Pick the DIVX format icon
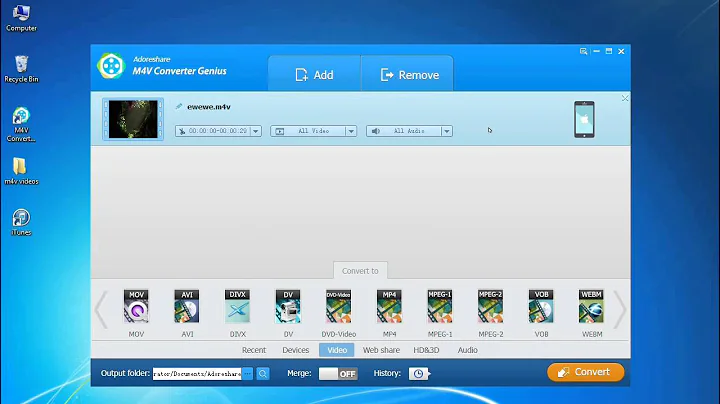The image size is (720, 404). coord(237,306)
